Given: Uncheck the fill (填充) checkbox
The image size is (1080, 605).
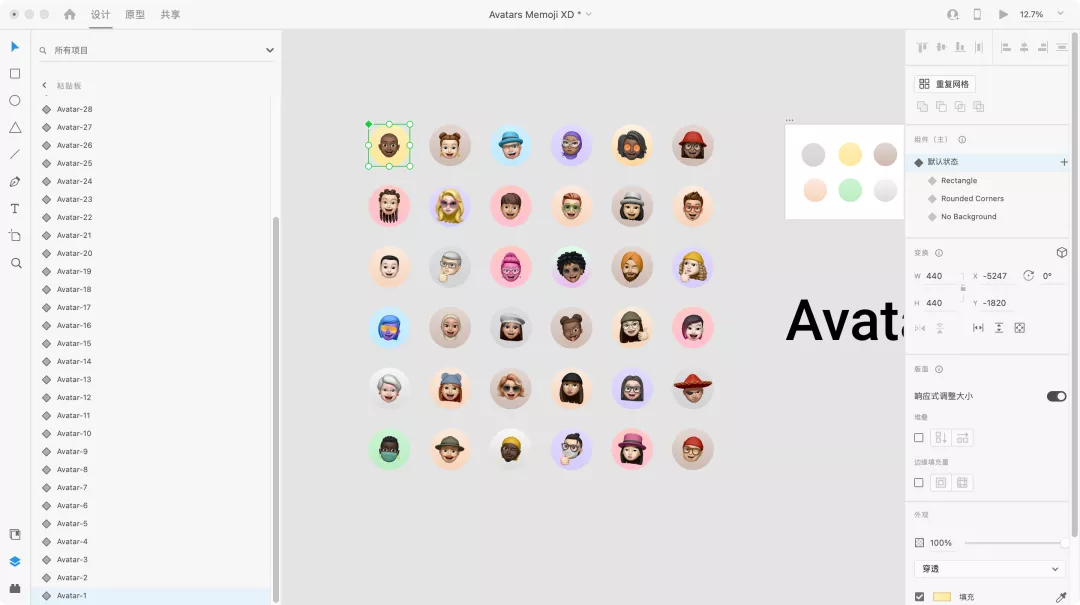Looking at the screenshot, I should click(919, 597).
